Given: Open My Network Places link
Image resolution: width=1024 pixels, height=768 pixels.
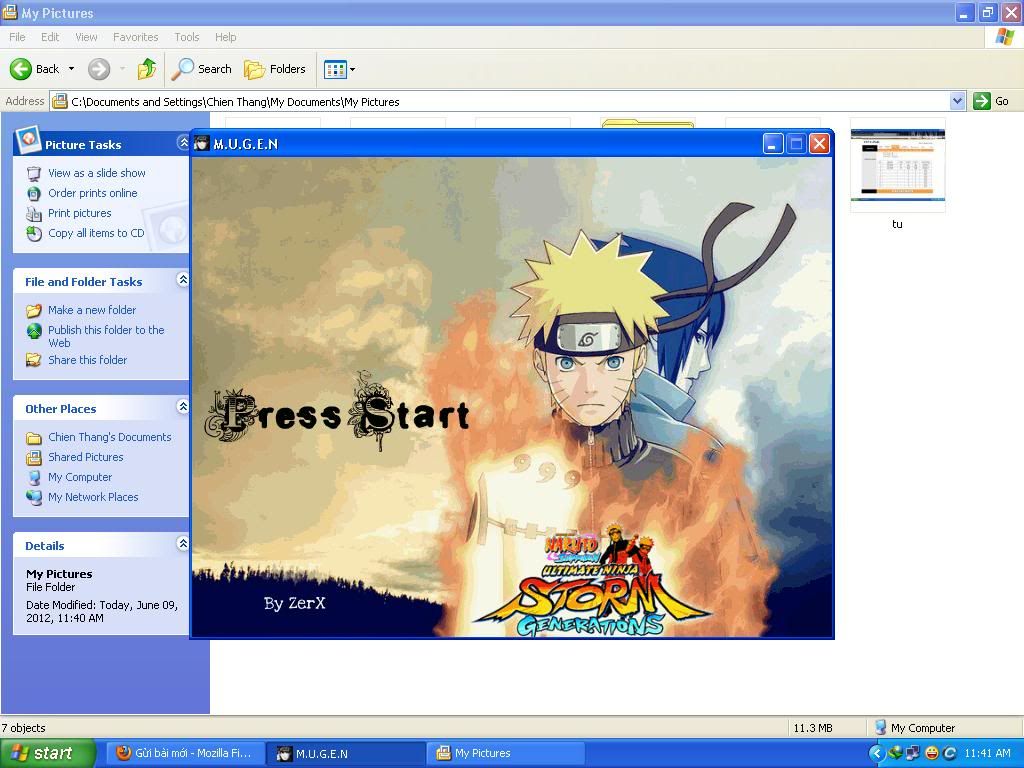Looking at the screenshot, I should click(x=93, y=497).
